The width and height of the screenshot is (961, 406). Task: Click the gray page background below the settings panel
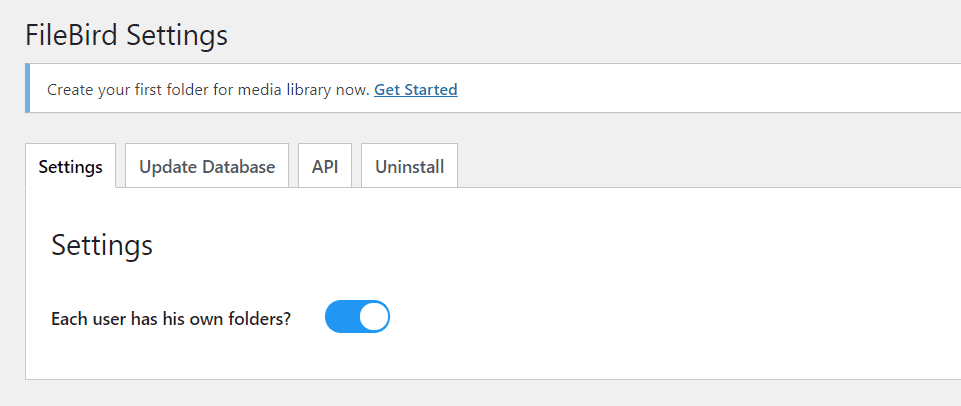480,393
